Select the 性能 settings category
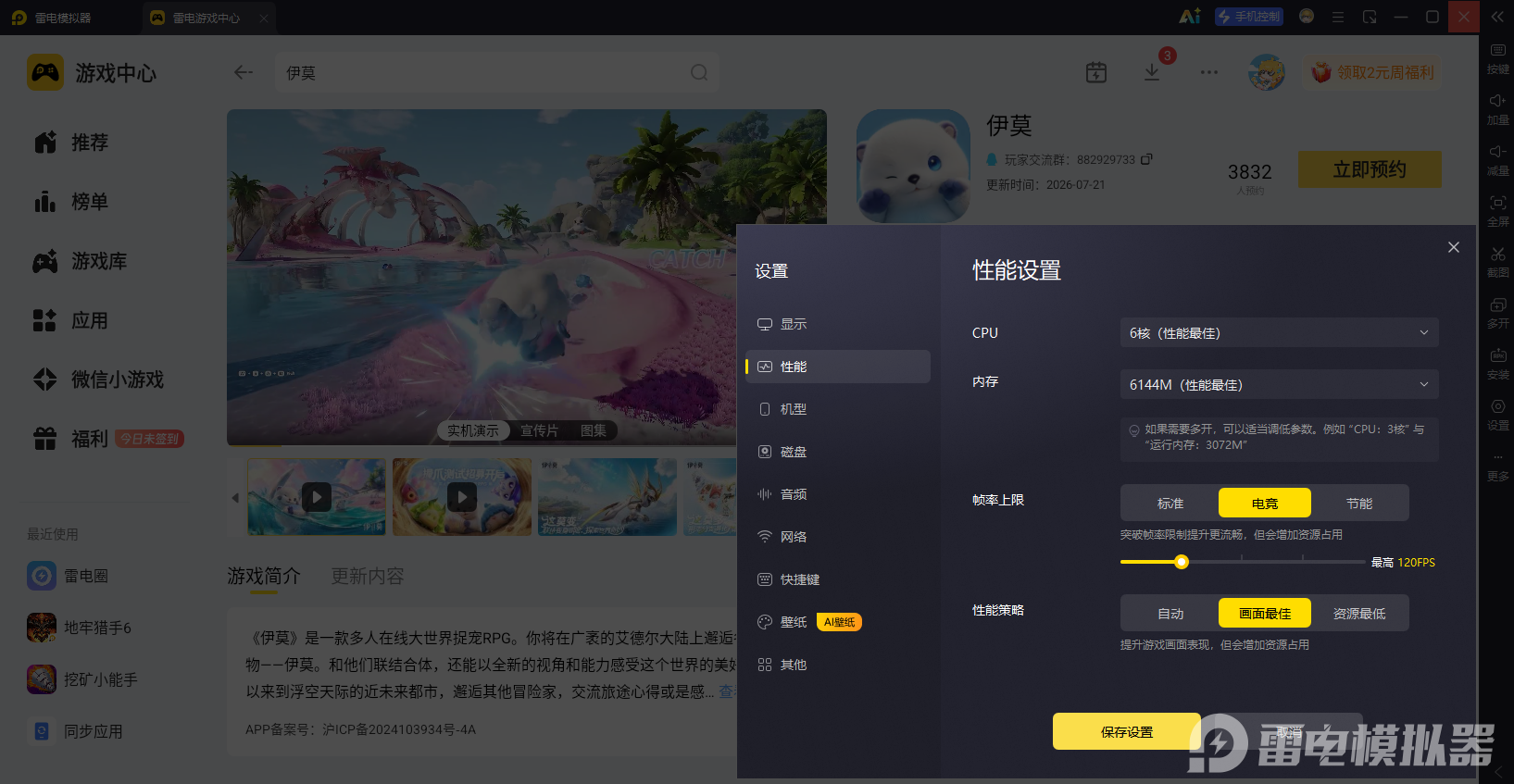Viewport: 1514px width, 784px height. point(838,367)
